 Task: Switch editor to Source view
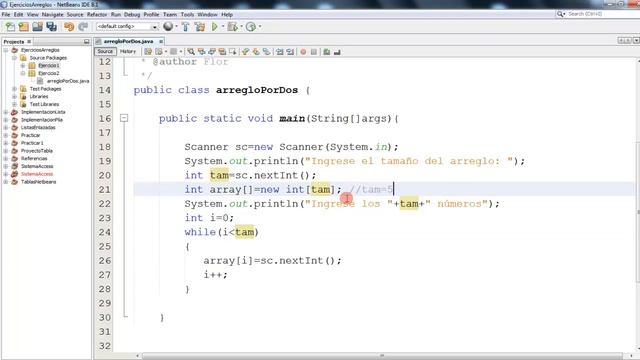pyautogui.click(x=105, y=51)
